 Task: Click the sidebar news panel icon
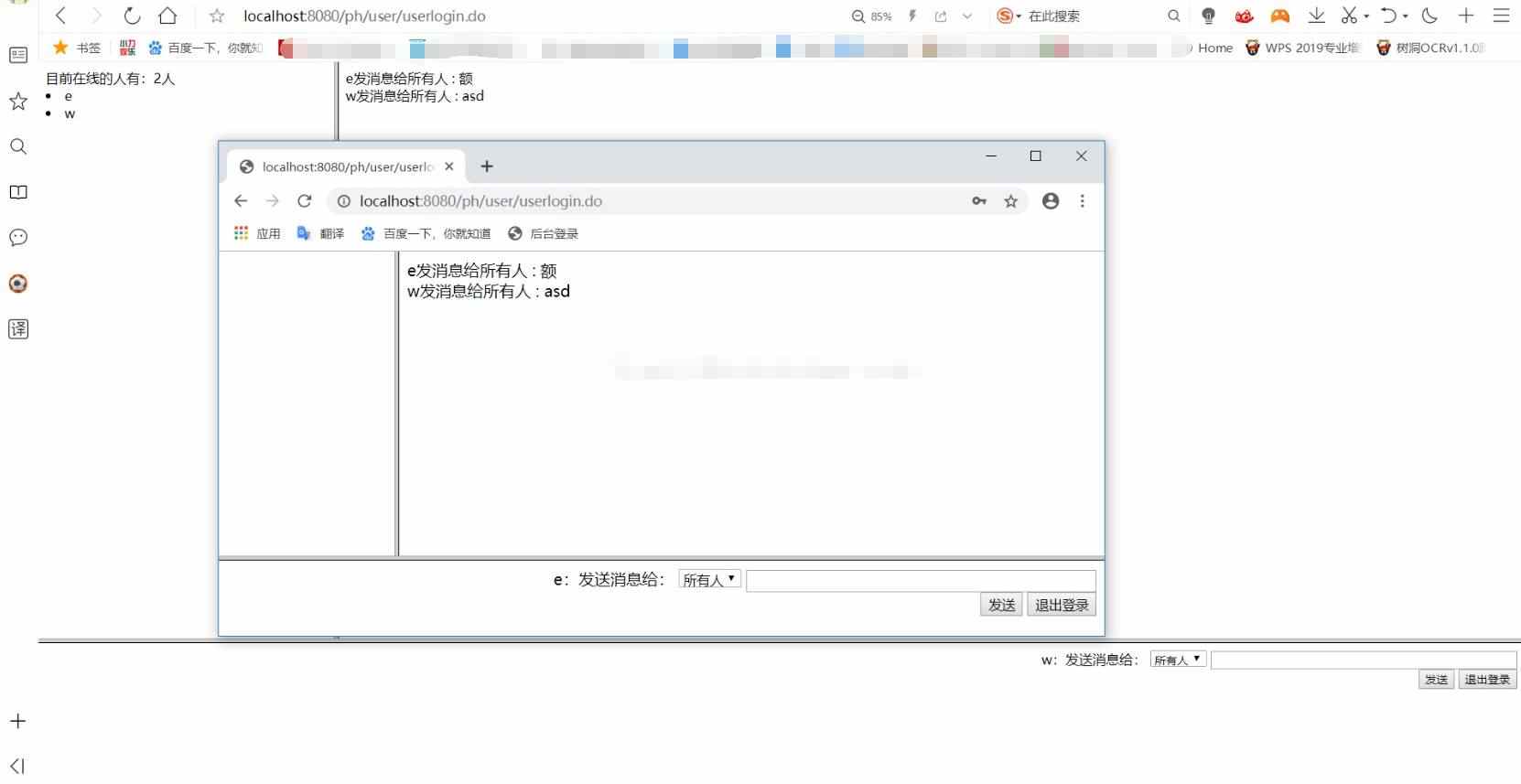click(x=18, y=56)
